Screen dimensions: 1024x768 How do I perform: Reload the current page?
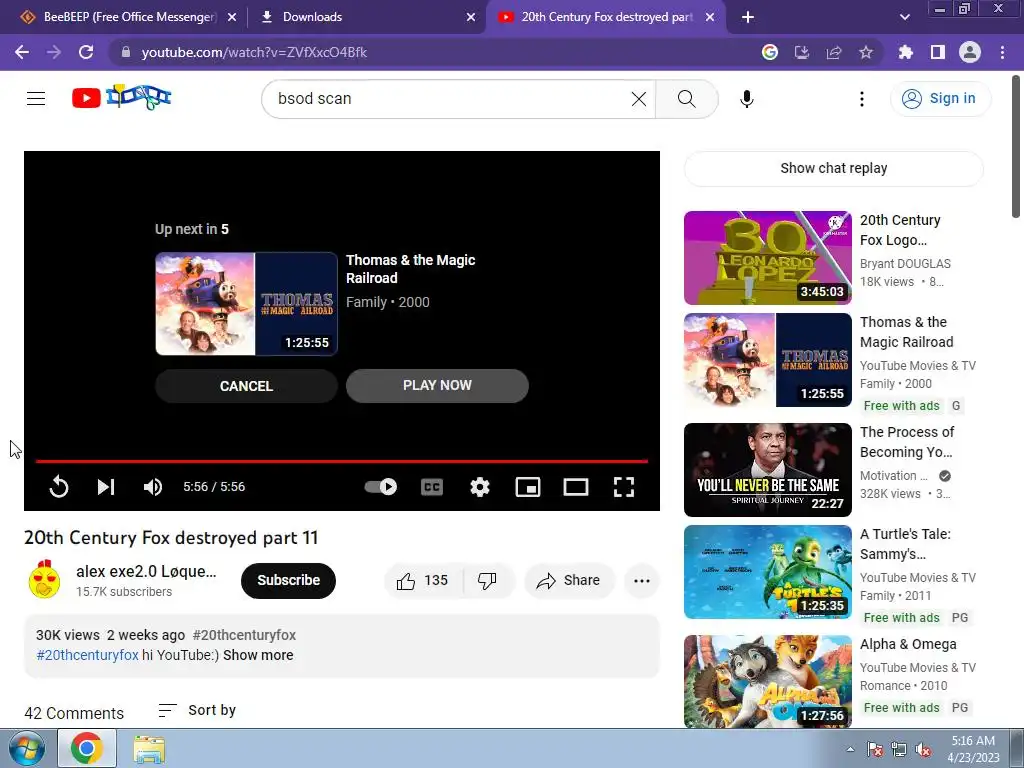pos(86,52)
